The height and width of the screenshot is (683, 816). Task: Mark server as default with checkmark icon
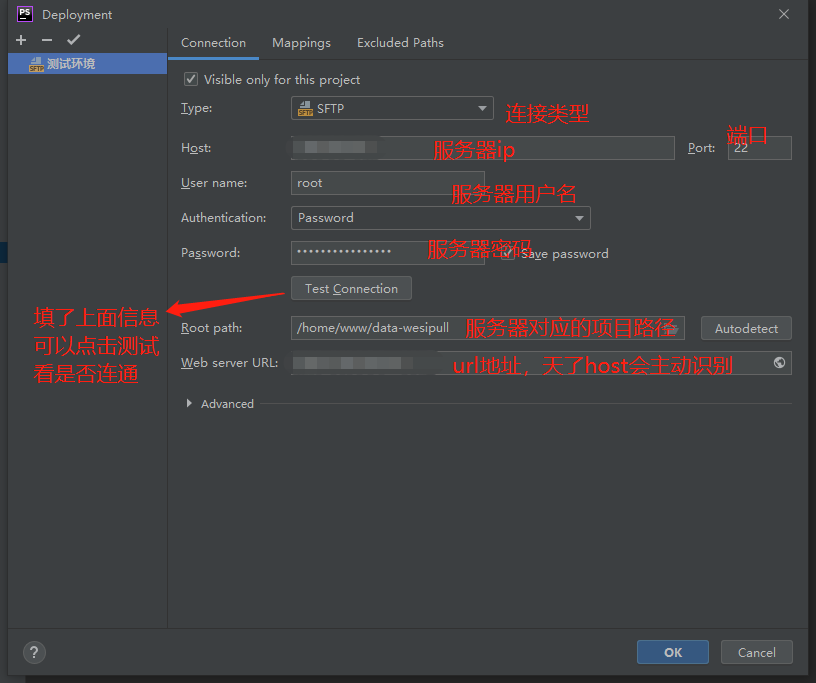(72, 40)
